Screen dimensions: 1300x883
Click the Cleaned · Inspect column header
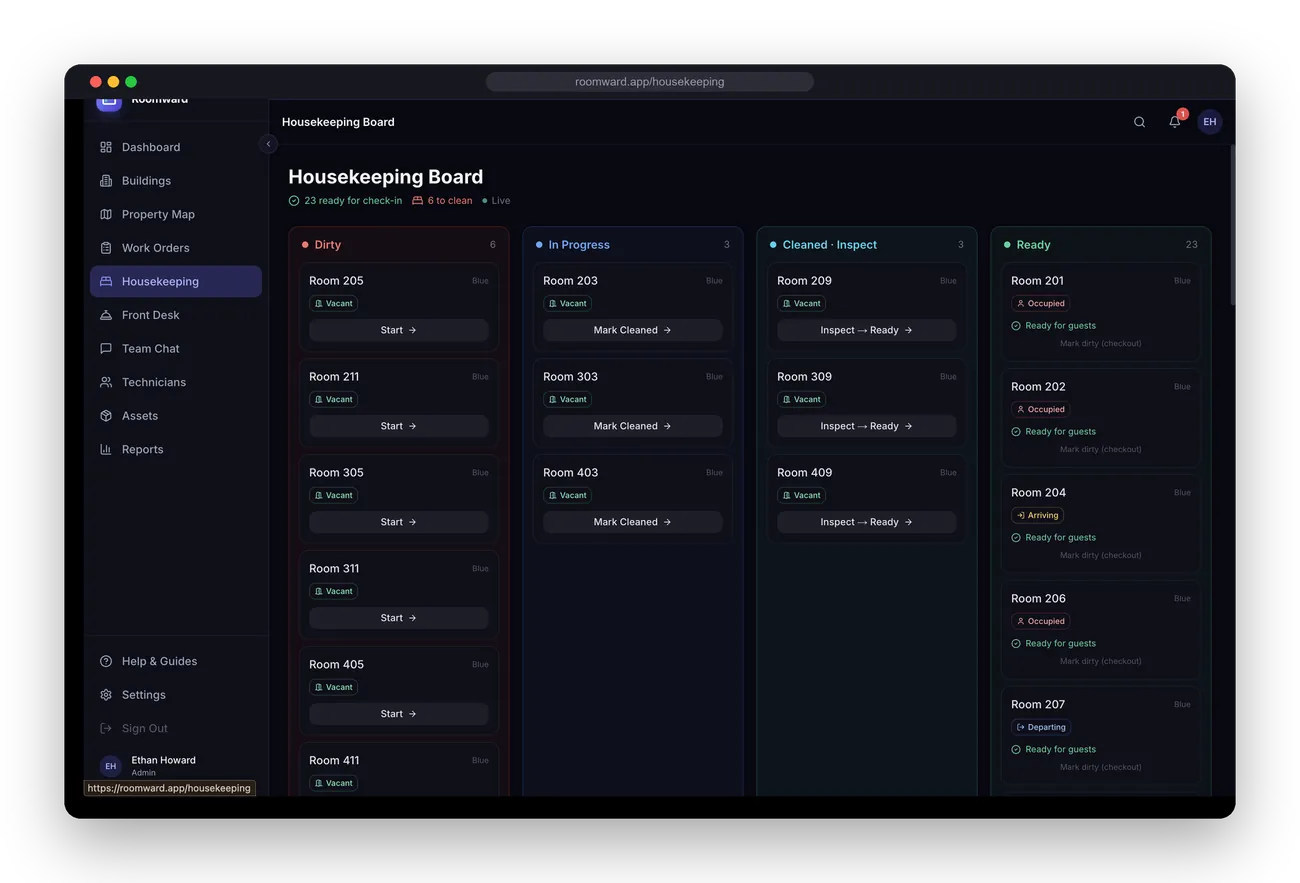coord(867,245)
